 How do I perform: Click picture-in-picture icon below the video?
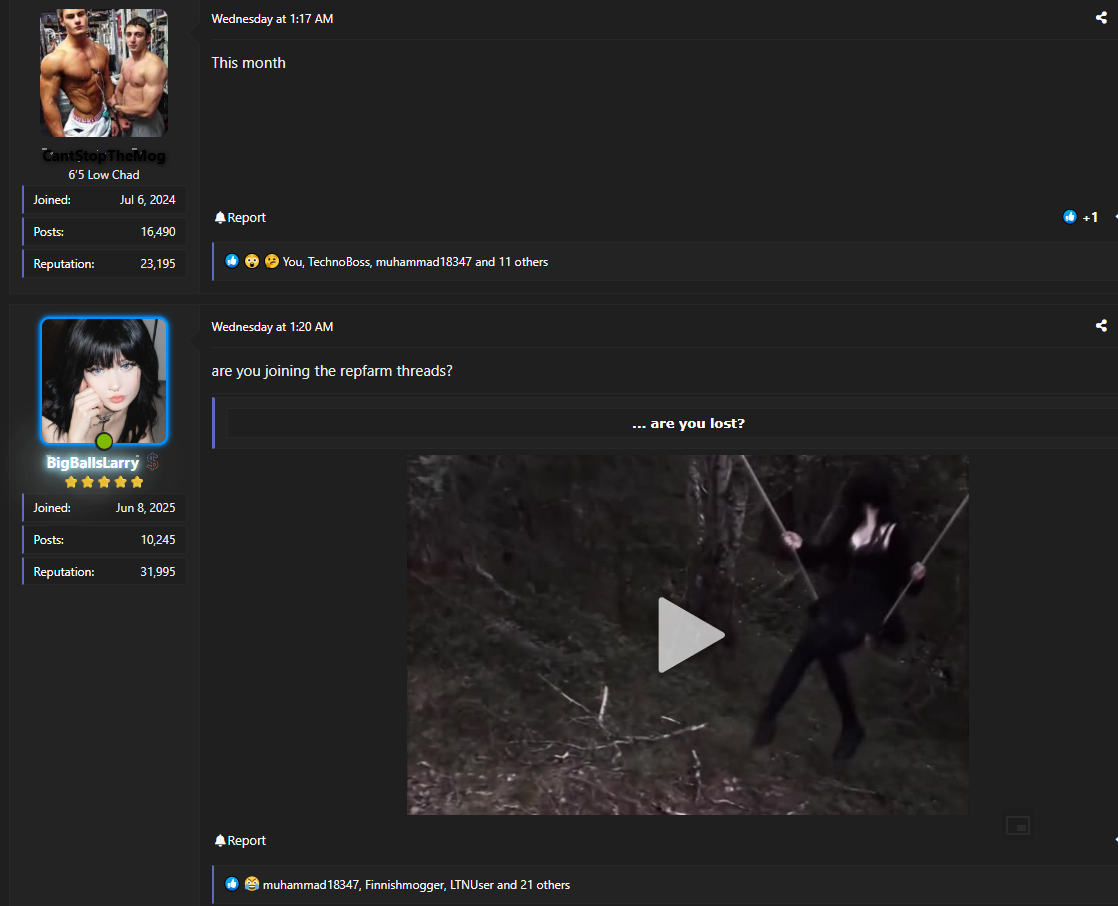tap(1017, 826)
